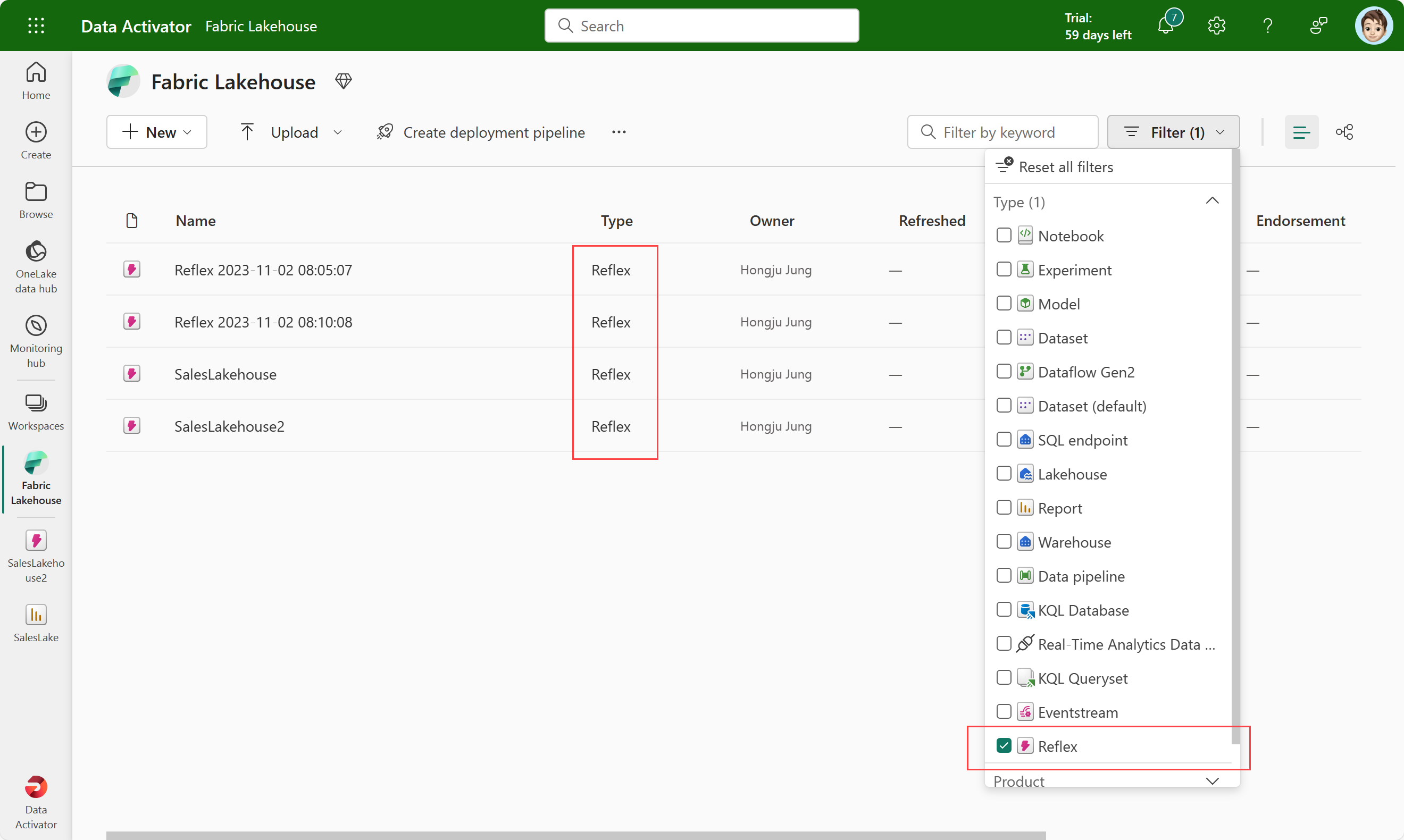The image size is (1404, 840).
Task: Sort by the Name column header
Action: pos(195,220)
